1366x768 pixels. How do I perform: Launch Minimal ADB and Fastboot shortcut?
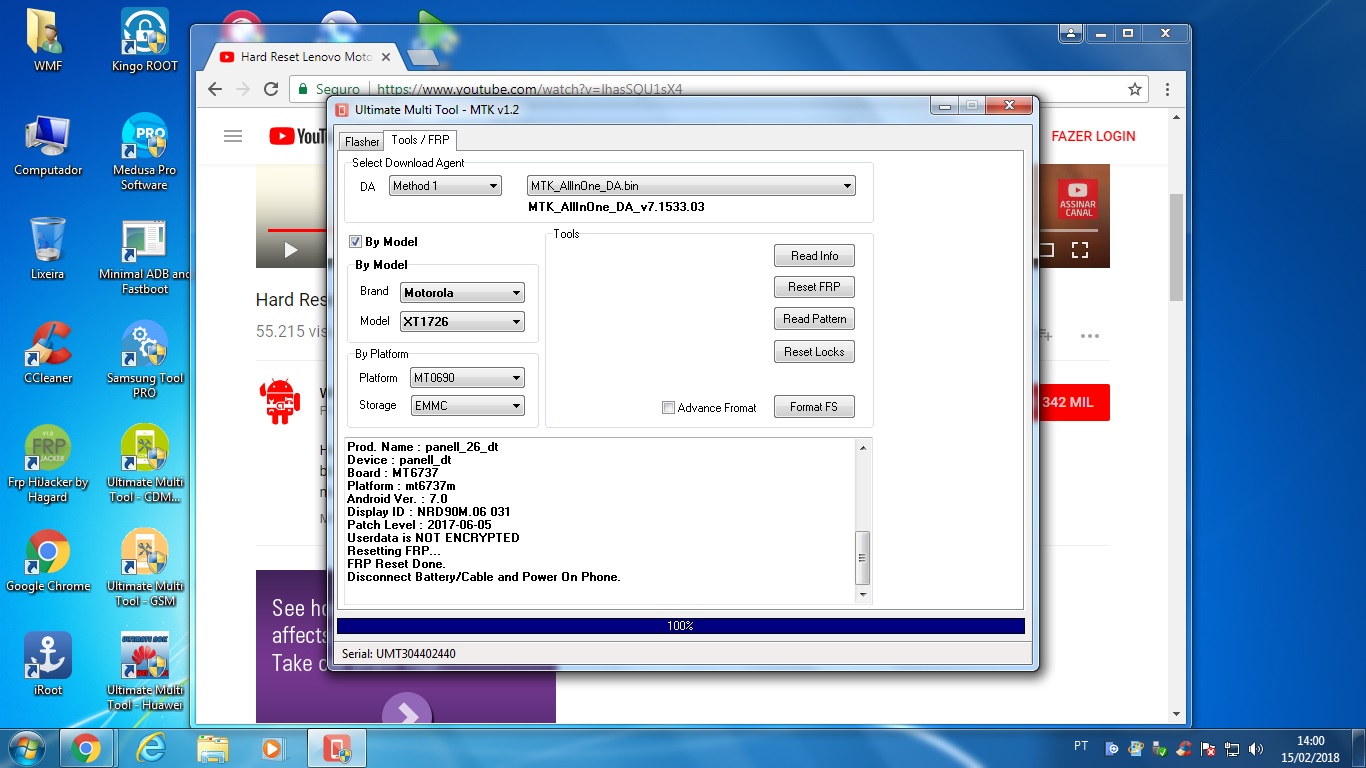click(144, 257)
